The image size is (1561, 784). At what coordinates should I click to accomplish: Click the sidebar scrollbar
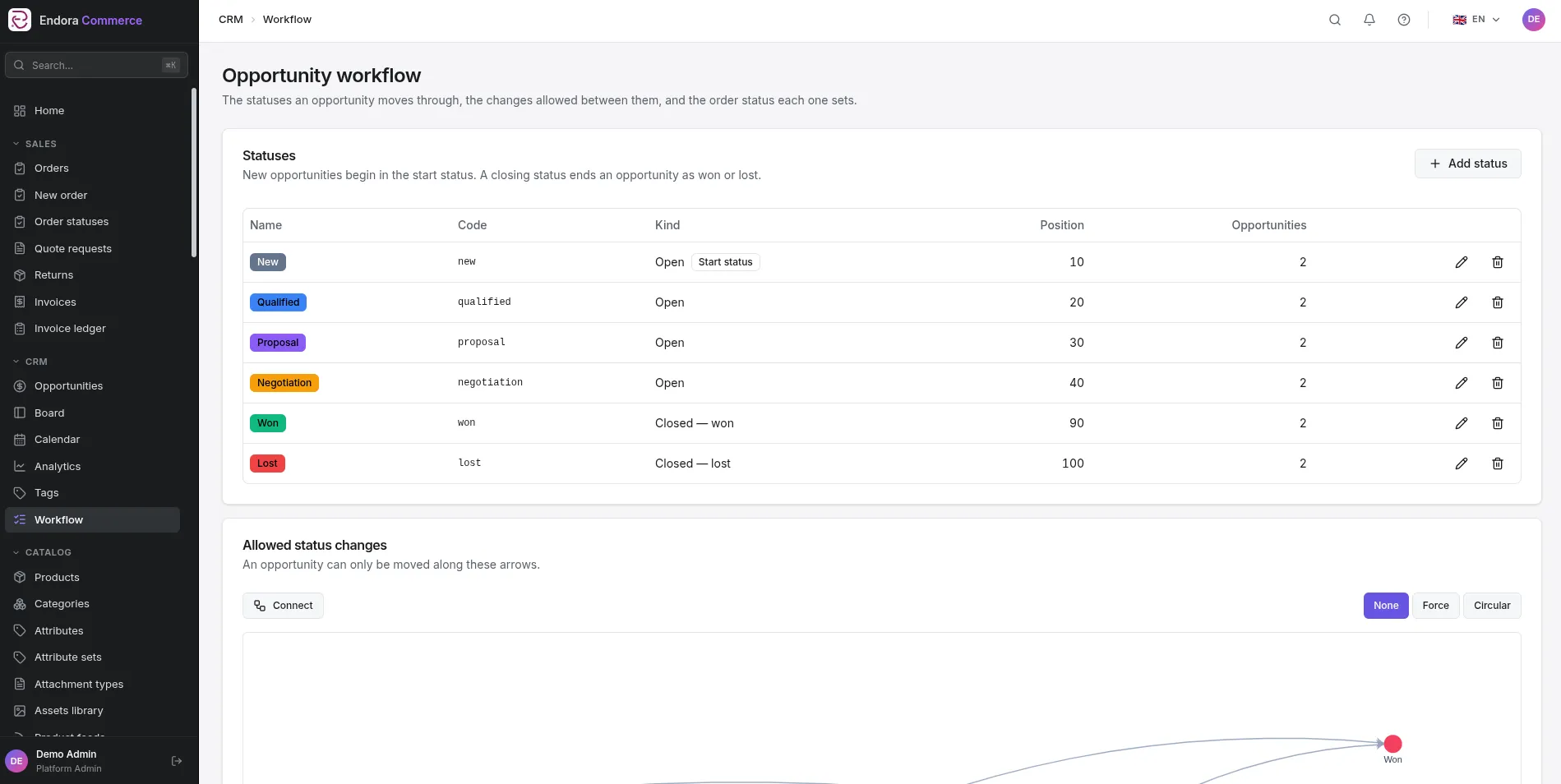[194, 173]
